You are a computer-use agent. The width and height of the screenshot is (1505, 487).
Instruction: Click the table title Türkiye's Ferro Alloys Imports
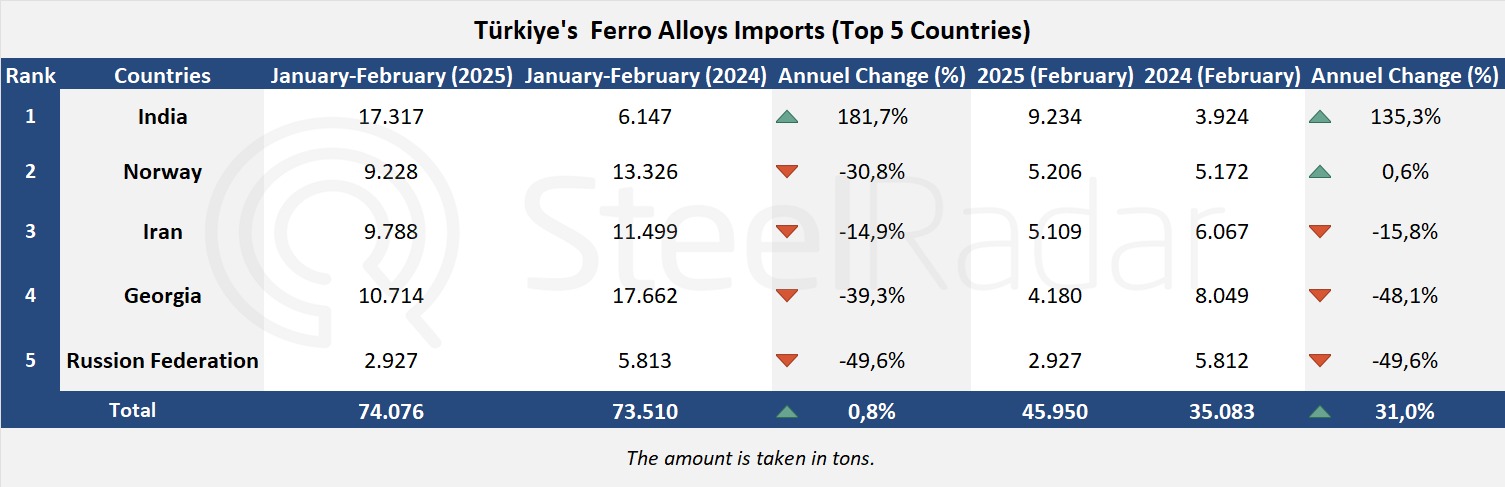click(x=752, y=31)
